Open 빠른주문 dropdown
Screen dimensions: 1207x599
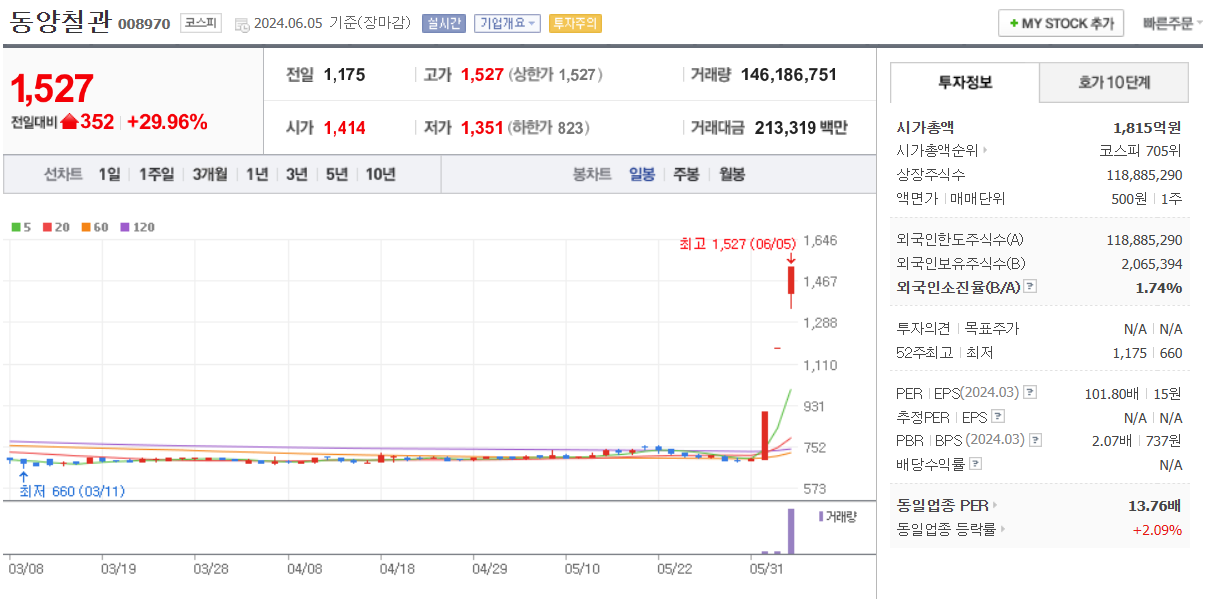1172,23
